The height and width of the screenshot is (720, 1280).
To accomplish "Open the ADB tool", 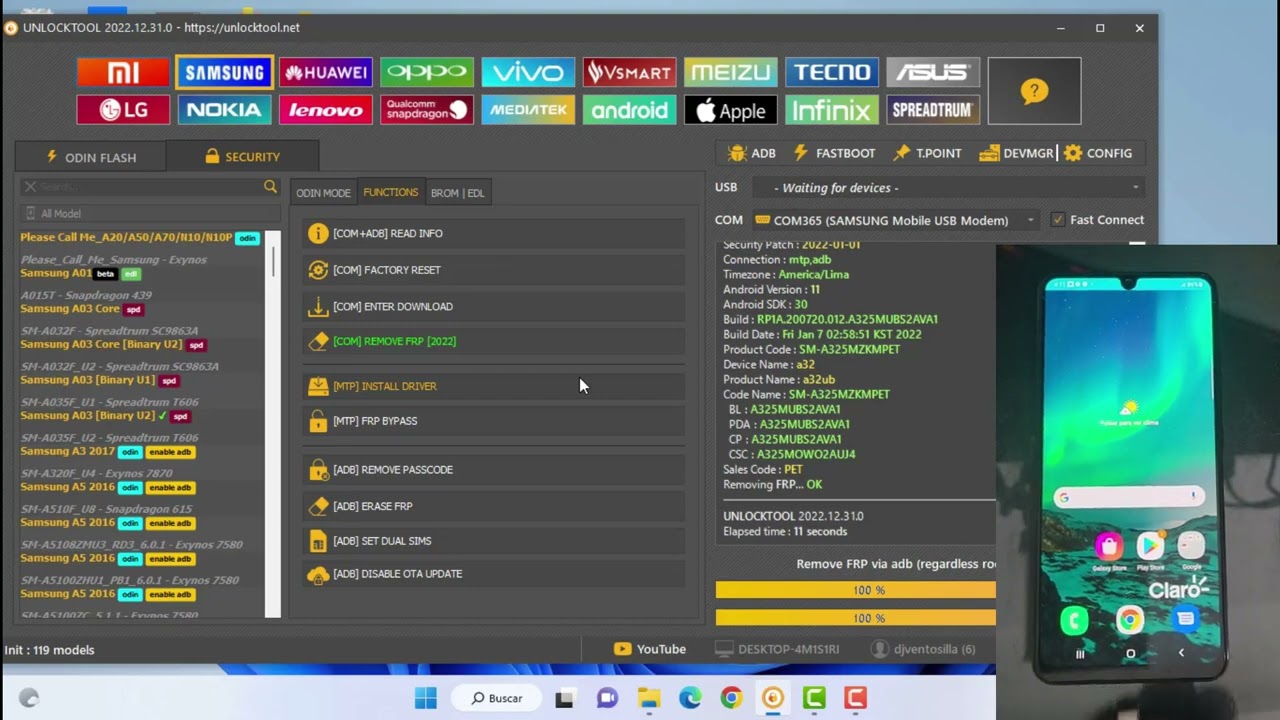I will point(752,153).
